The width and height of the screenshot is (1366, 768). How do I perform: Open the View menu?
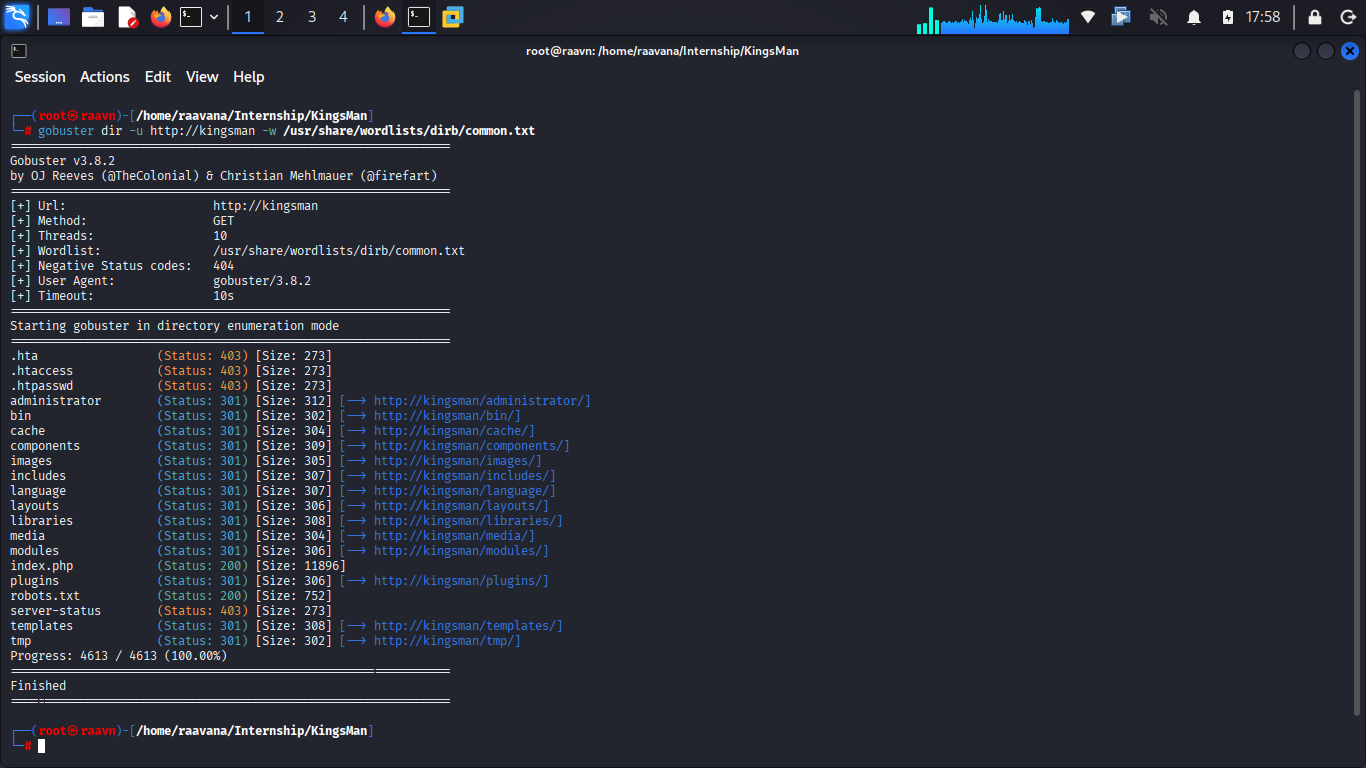click(202, 77)
